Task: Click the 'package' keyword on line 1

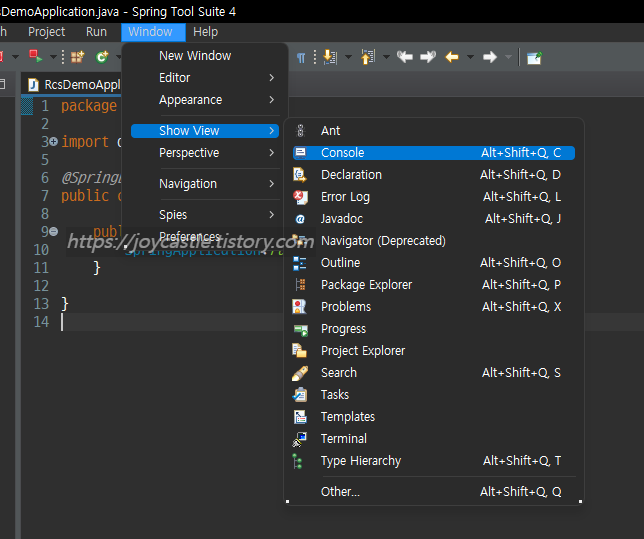Action: [89, 106]
